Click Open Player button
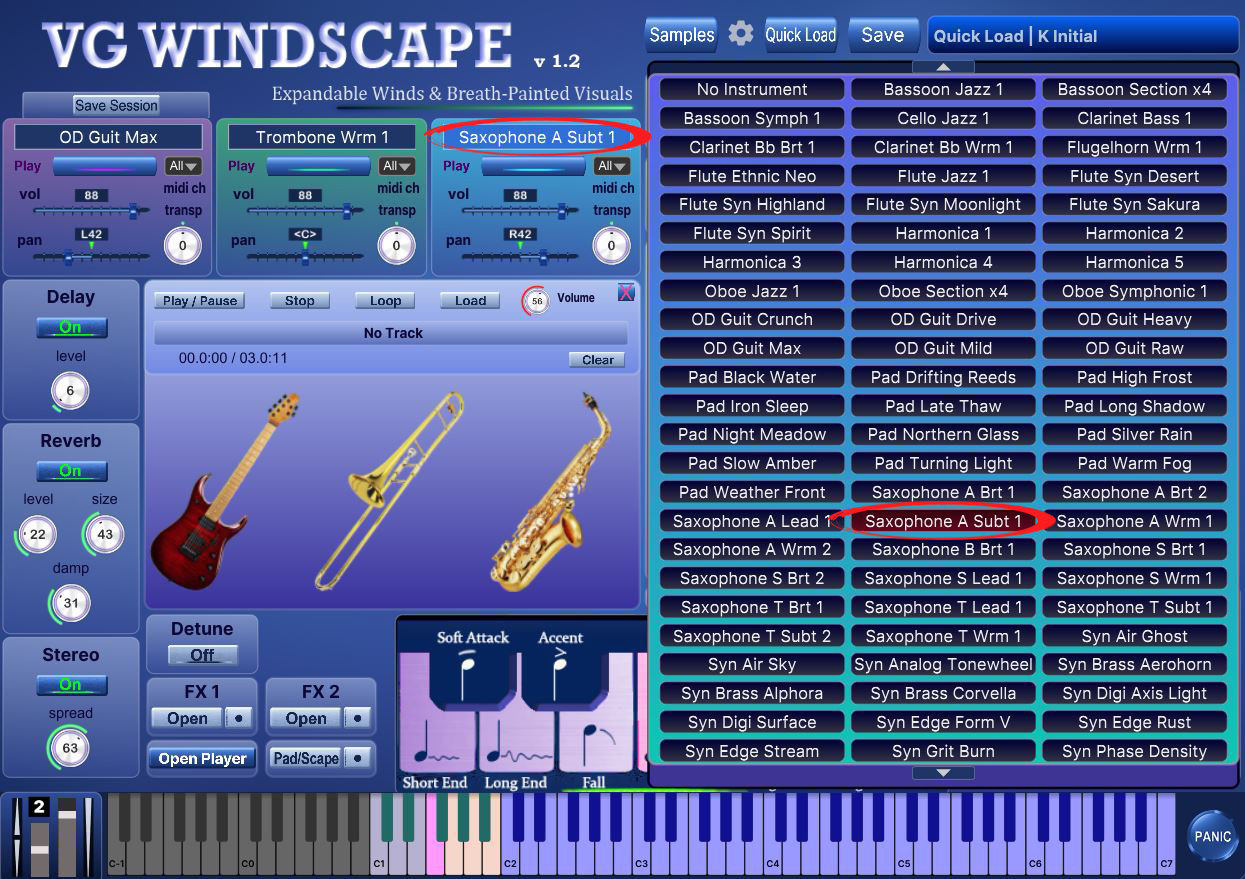Viewport: 1245px width, 879px height. point(202,759)
